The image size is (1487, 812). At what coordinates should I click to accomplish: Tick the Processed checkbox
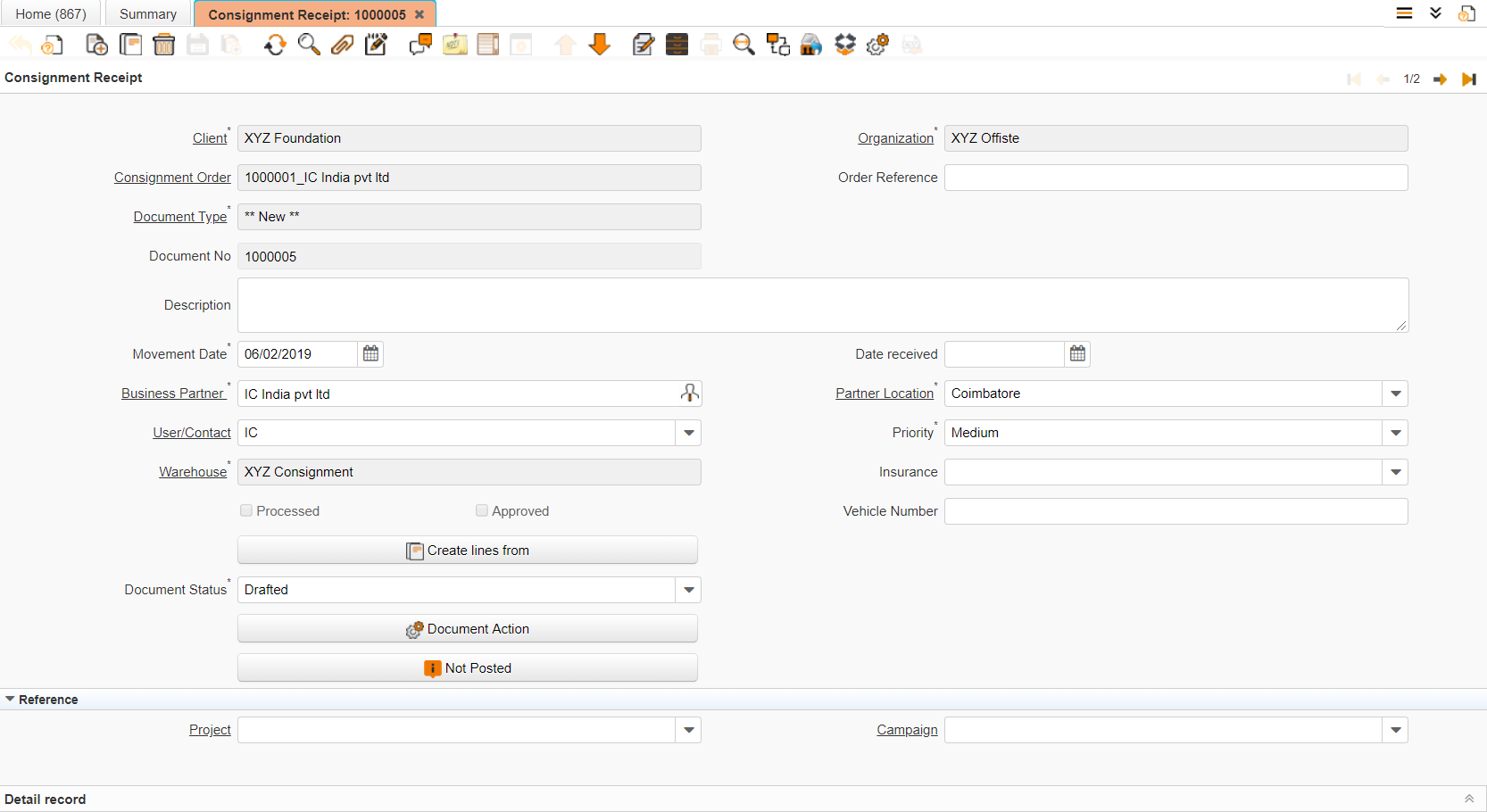coord(246,510)
